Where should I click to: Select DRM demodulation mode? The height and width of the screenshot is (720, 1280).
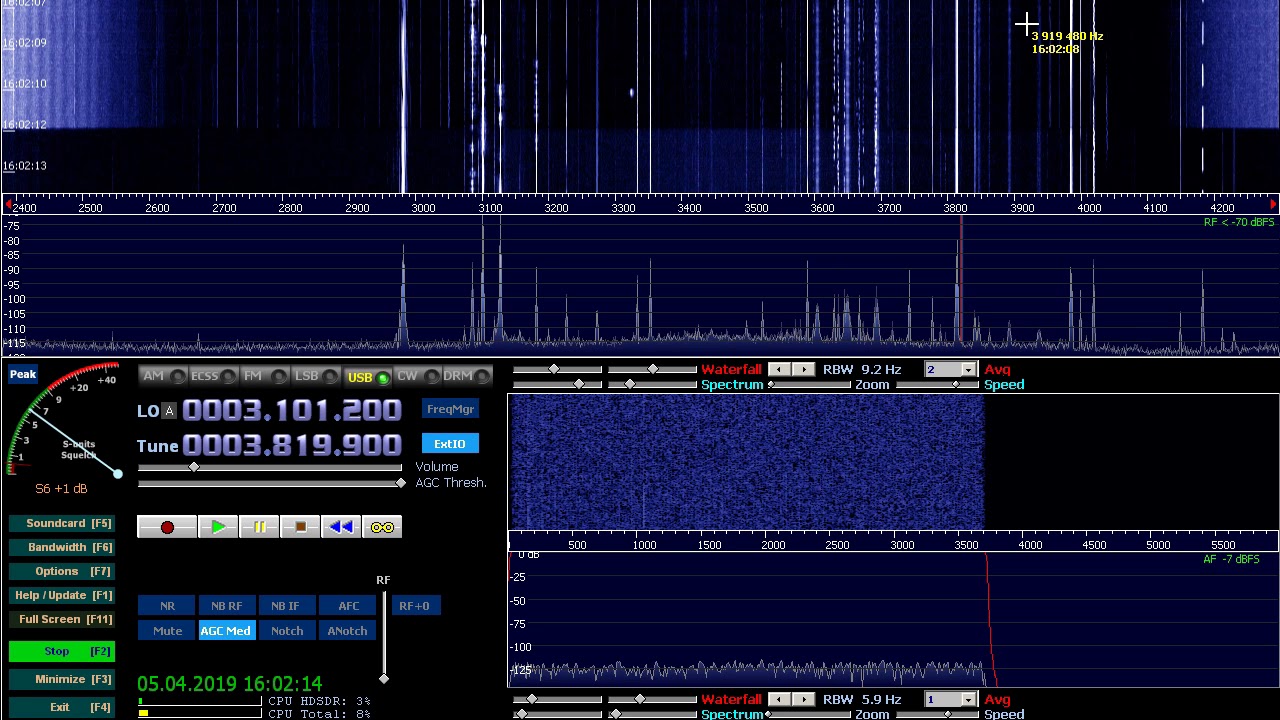[x=467, y=376]
